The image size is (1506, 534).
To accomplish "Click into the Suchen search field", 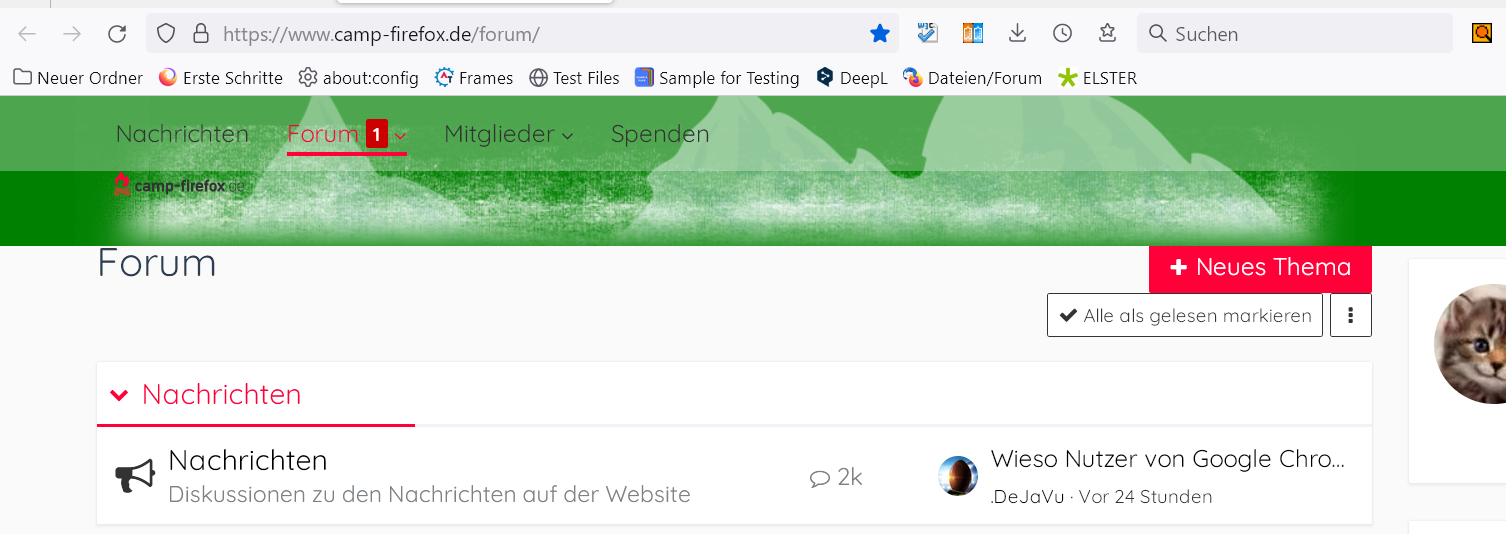I will [x=1295, y=34].
